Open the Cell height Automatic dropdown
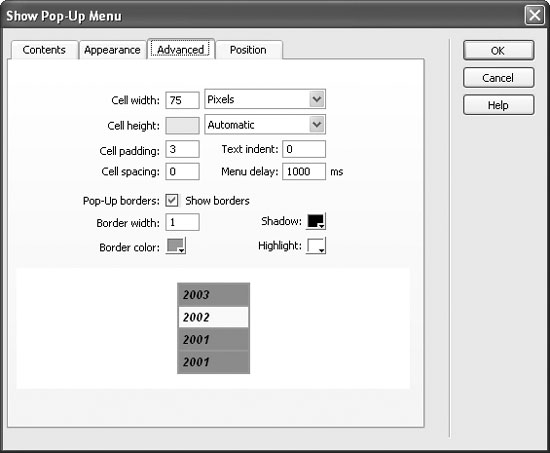Screen dimensions: 550x453 [265, 125]
